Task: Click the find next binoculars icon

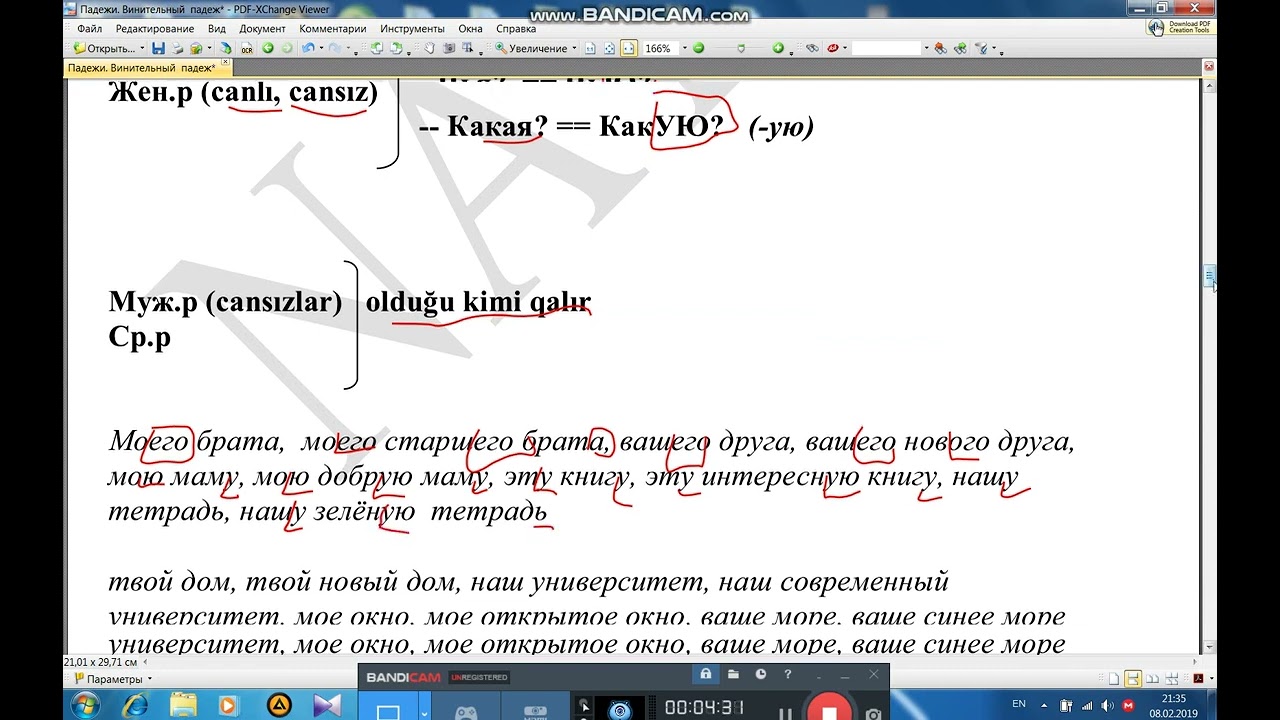Action: (x=961, y=48)
